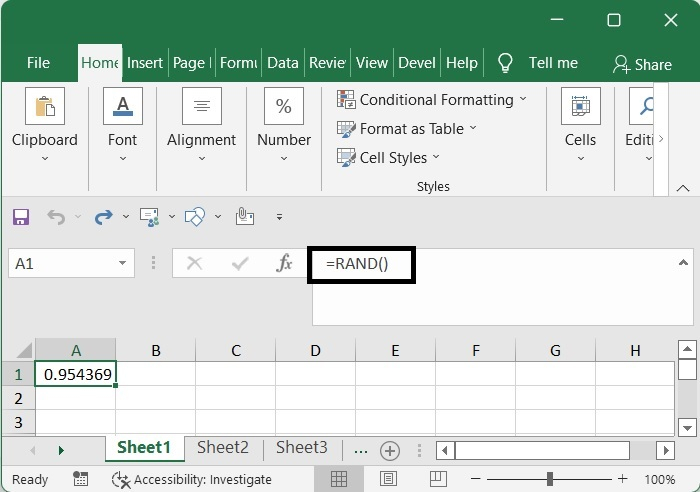Open the Insert ribbon tab
700x492 pixels.
(145, 62)
